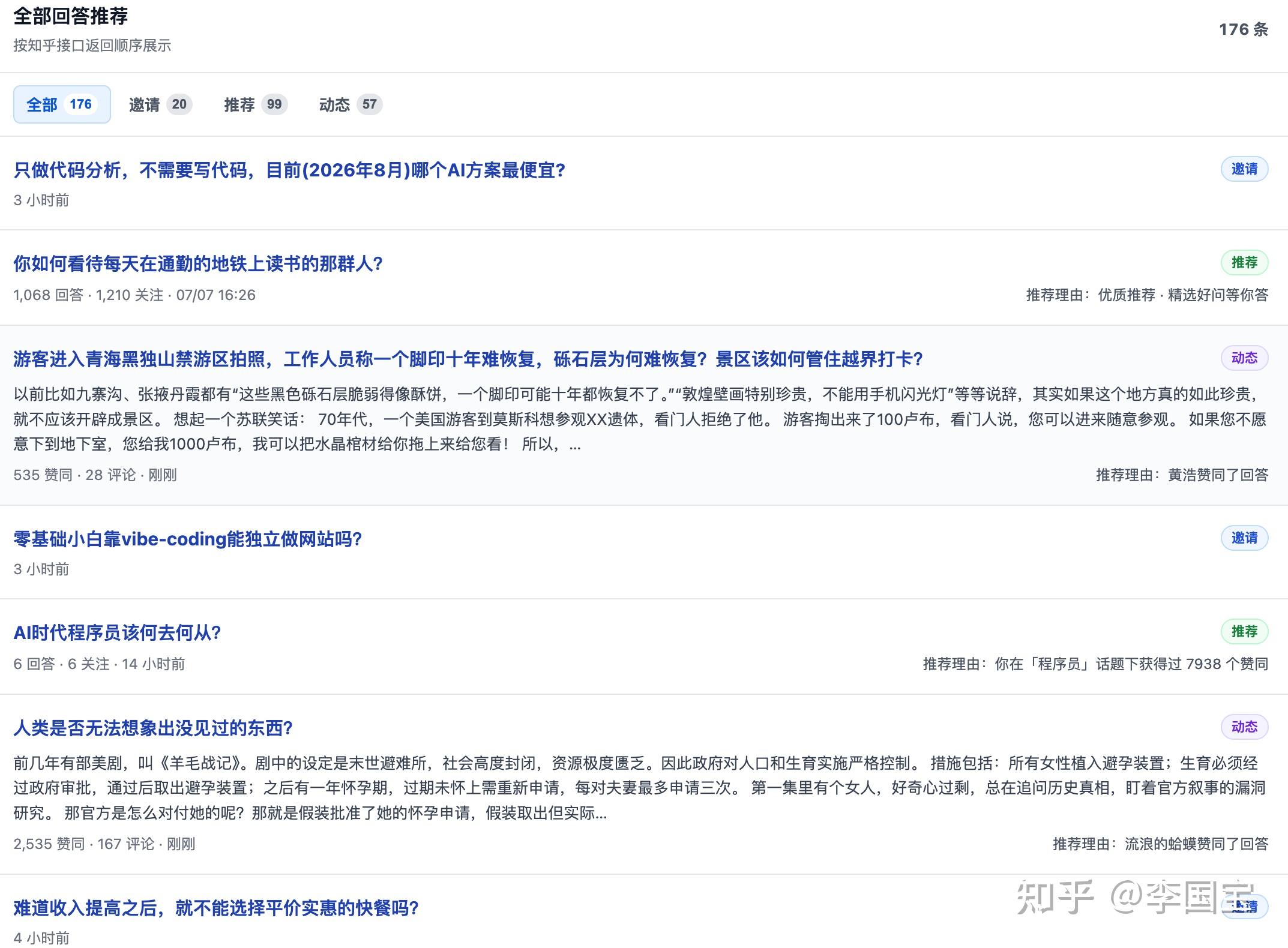
Task: Click 推荐 badge on the AI时代程序员 row
Action: point(1244,631)
